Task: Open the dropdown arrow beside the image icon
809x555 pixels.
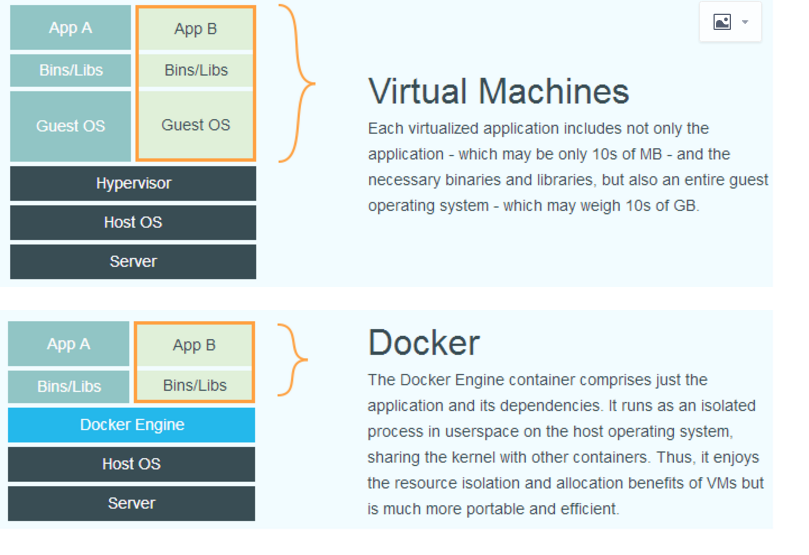Action: pos(745,22)
